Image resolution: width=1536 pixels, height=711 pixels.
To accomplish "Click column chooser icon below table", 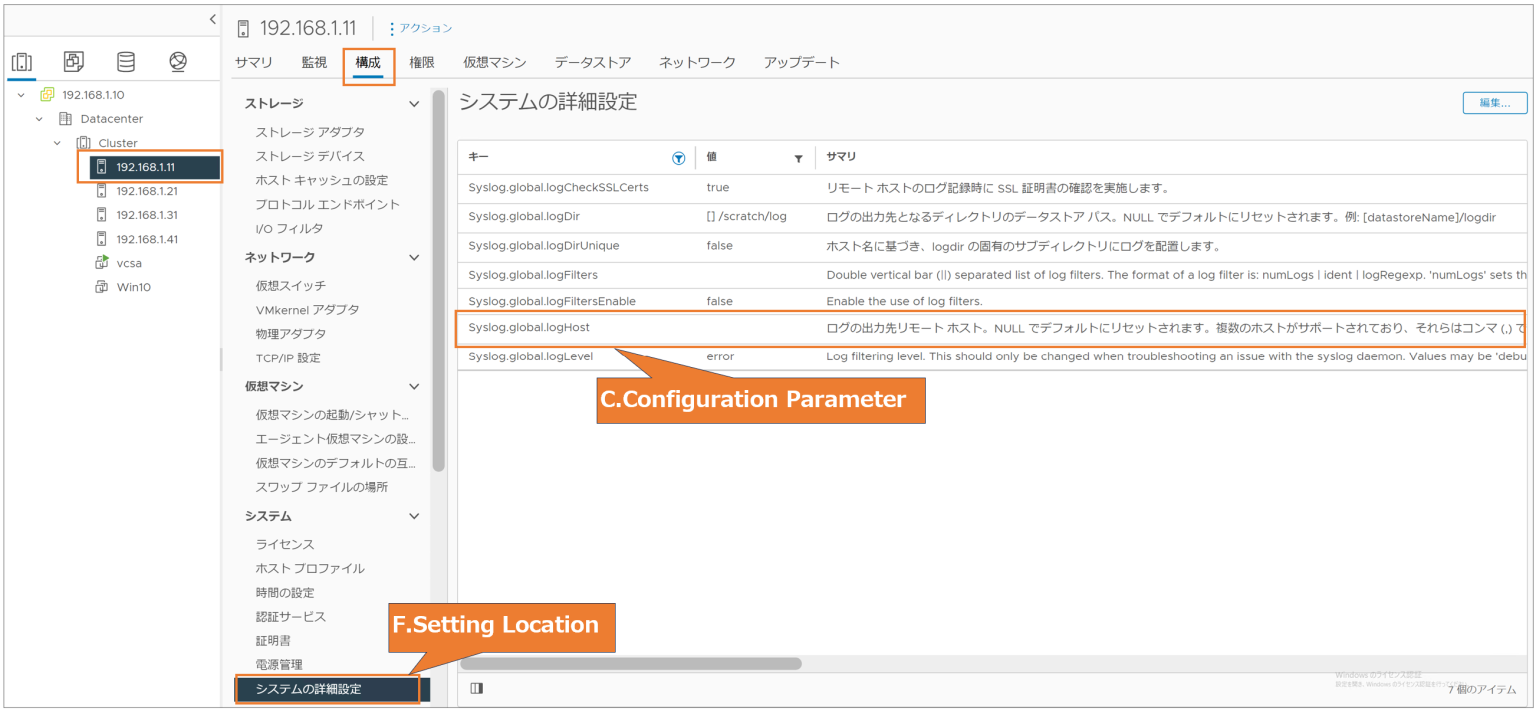I will click(x=476, y=688).
